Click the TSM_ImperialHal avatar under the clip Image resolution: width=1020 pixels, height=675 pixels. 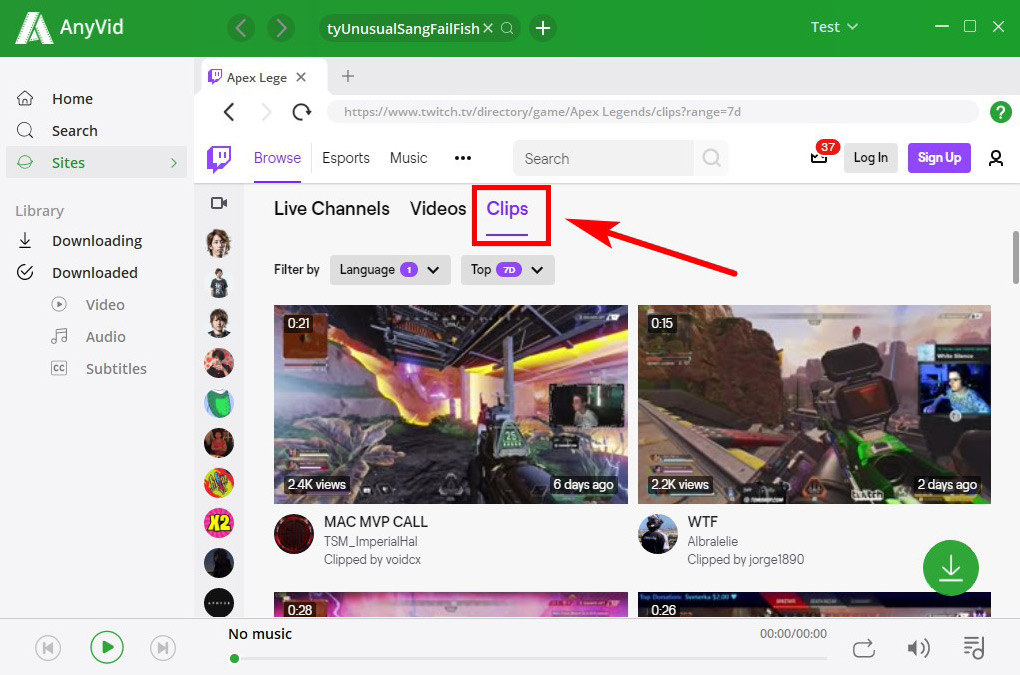(294, 534)
